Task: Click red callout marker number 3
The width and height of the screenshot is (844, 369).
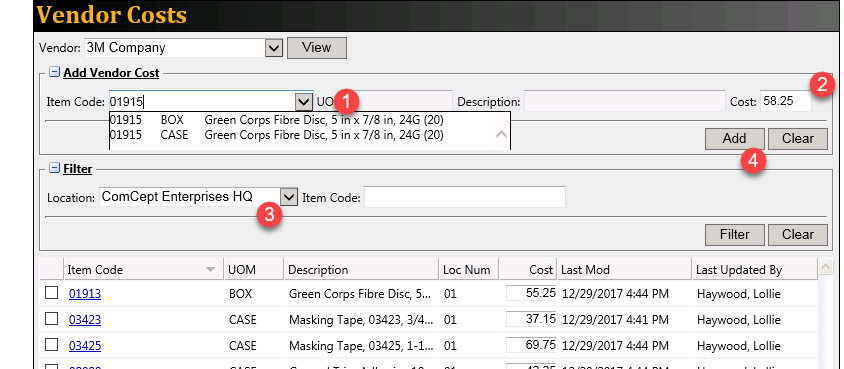Action: 269,215
